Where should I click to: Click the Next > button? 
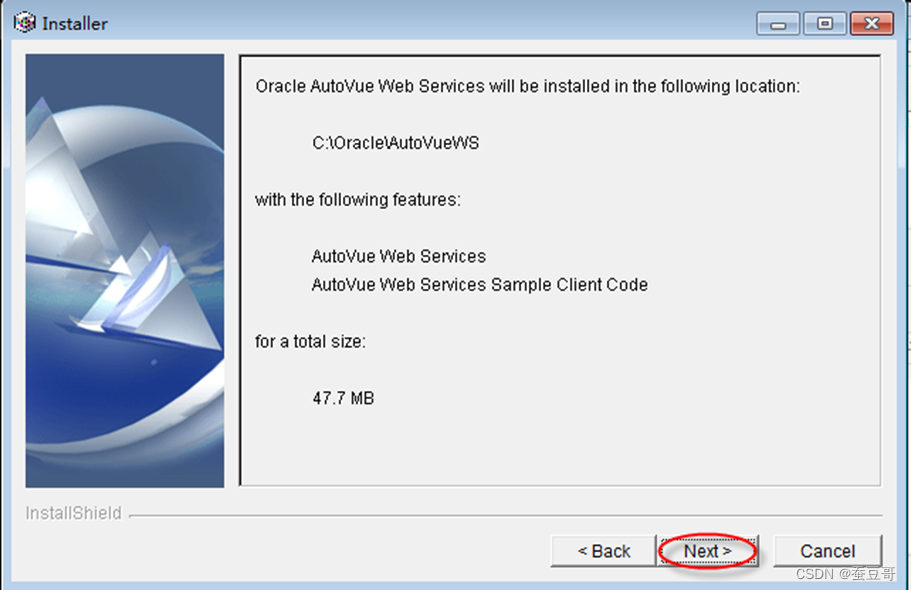(x=708, y=550)
